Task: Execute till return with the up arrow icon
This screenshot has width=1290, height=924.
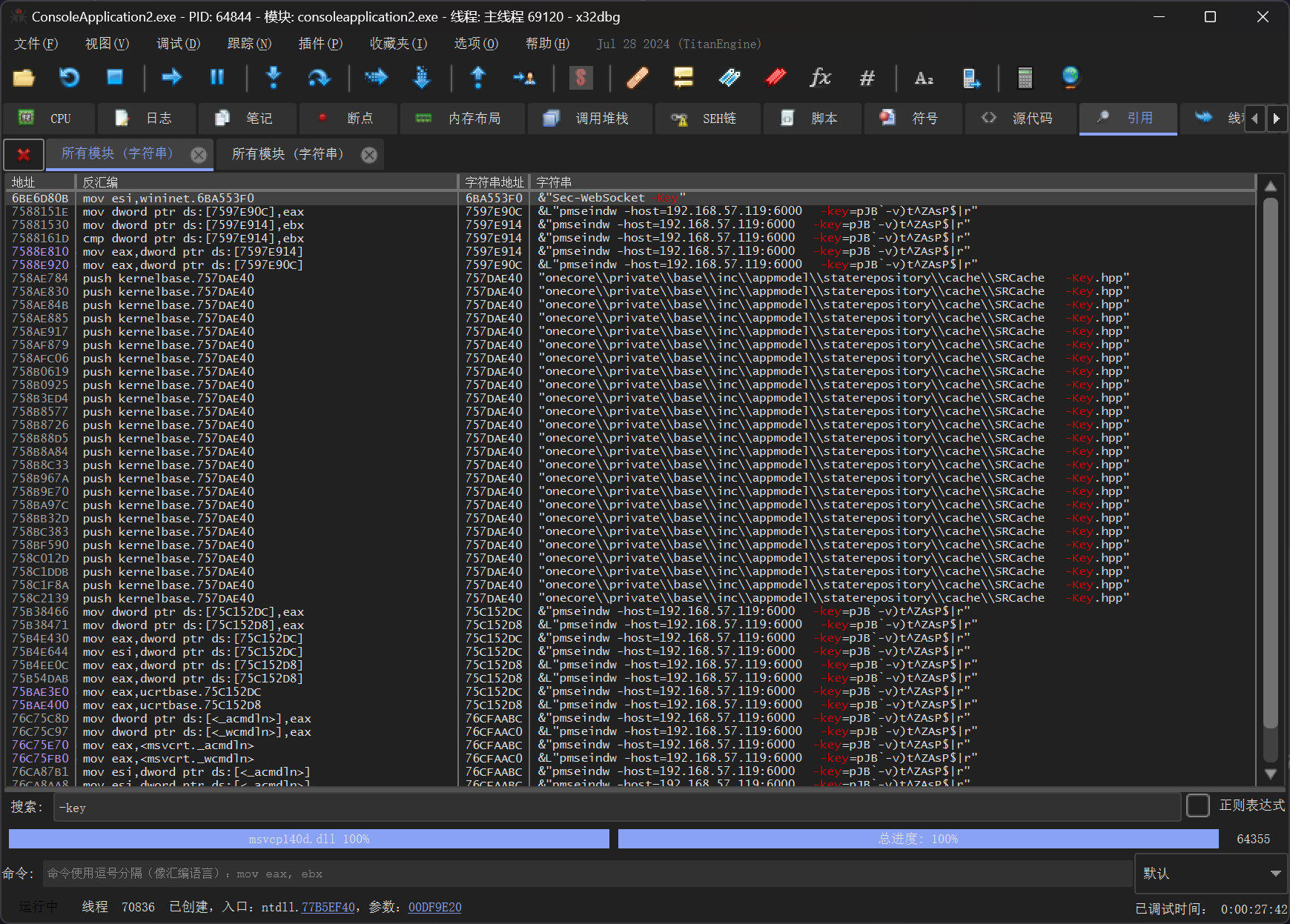Action: 478,77
